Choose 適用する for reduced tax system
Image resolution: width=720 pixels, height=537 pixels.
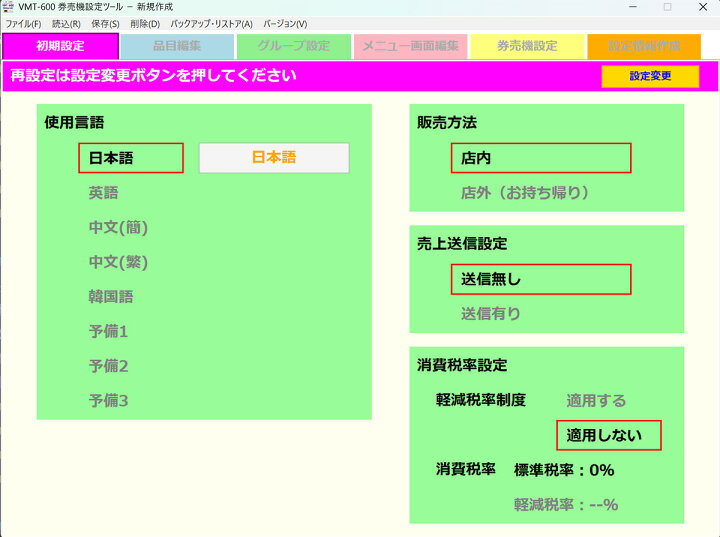point(596,401)
